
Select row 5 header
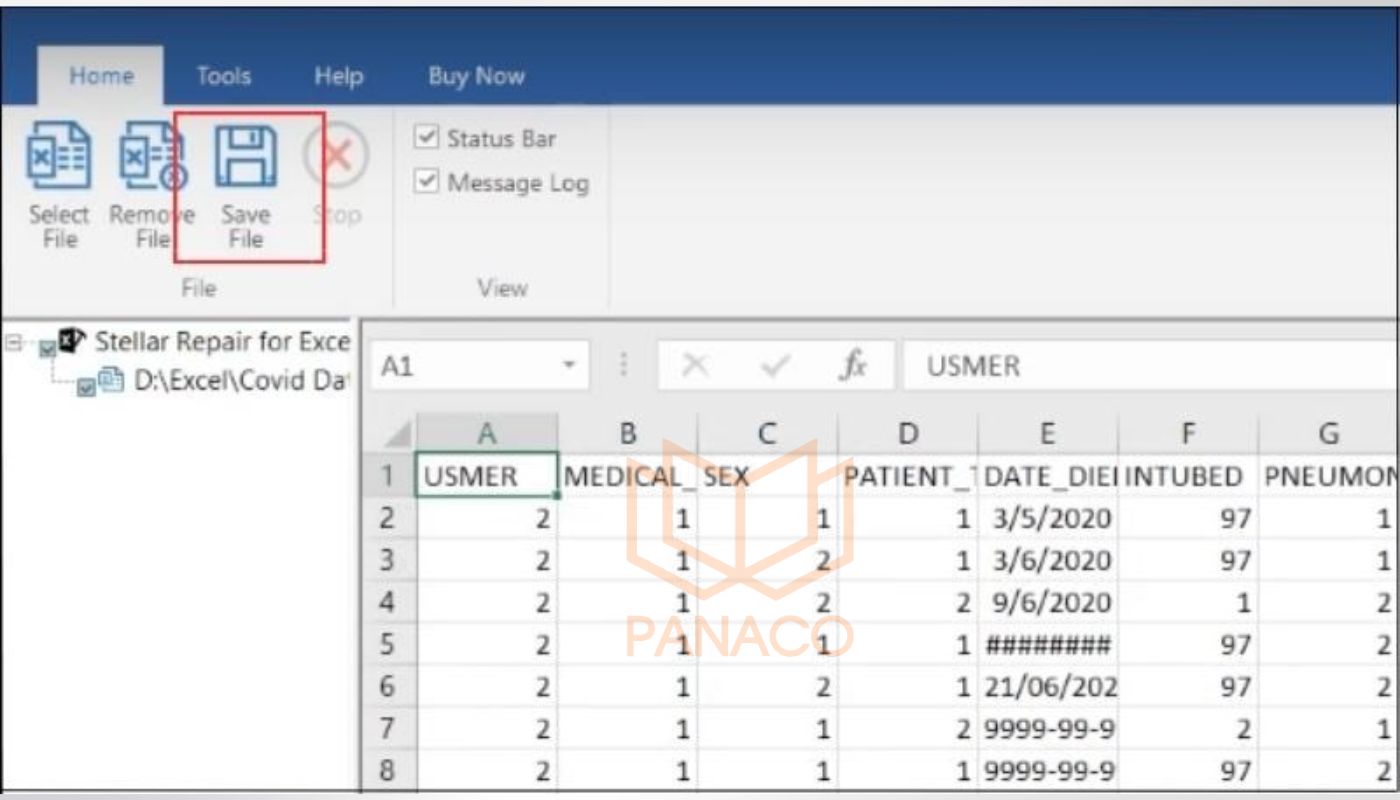pyautogui.click(x=387, y=644)
